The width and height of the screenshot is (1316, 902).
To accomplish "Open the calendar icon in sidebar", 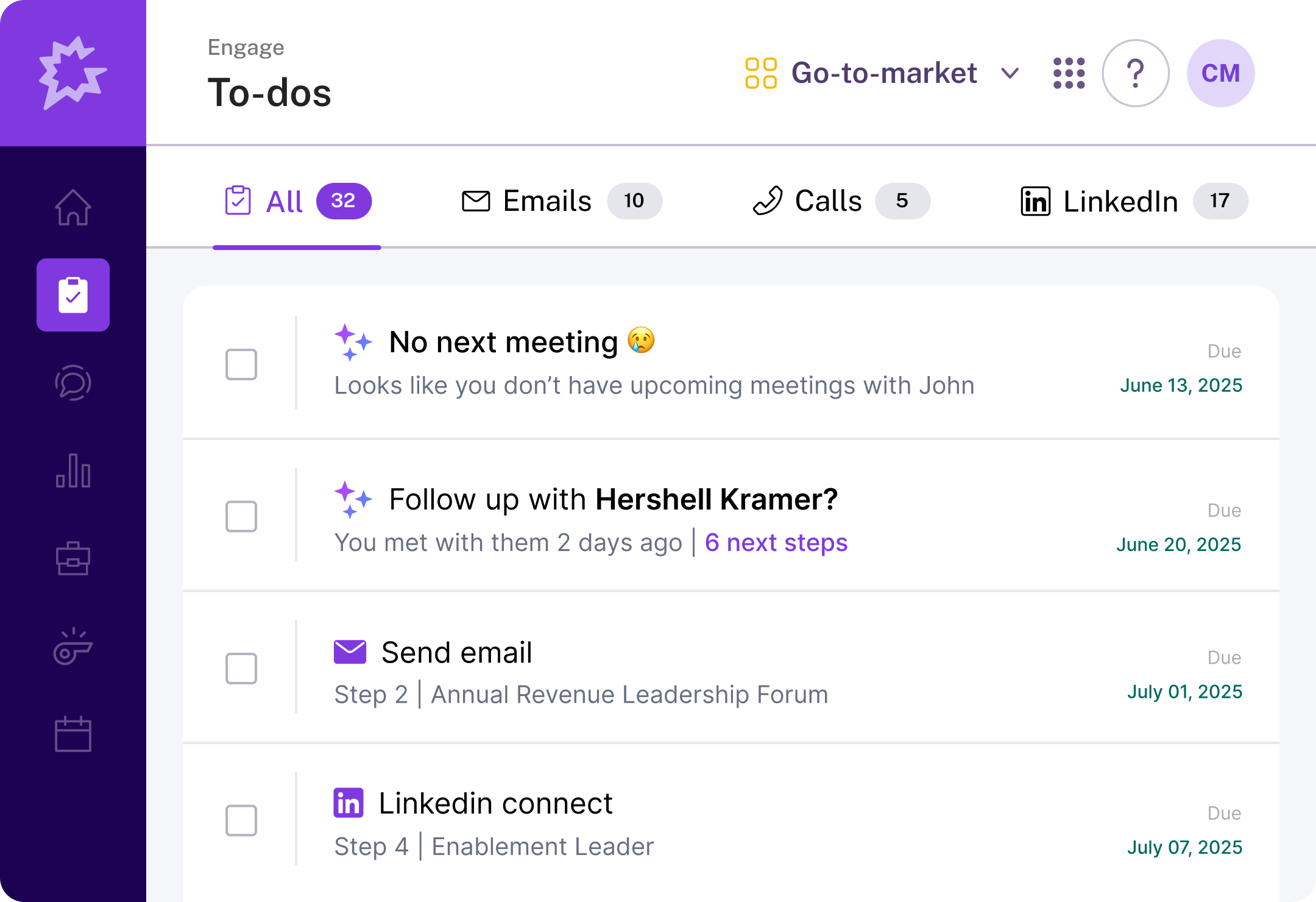I will [x=73, y=734].
